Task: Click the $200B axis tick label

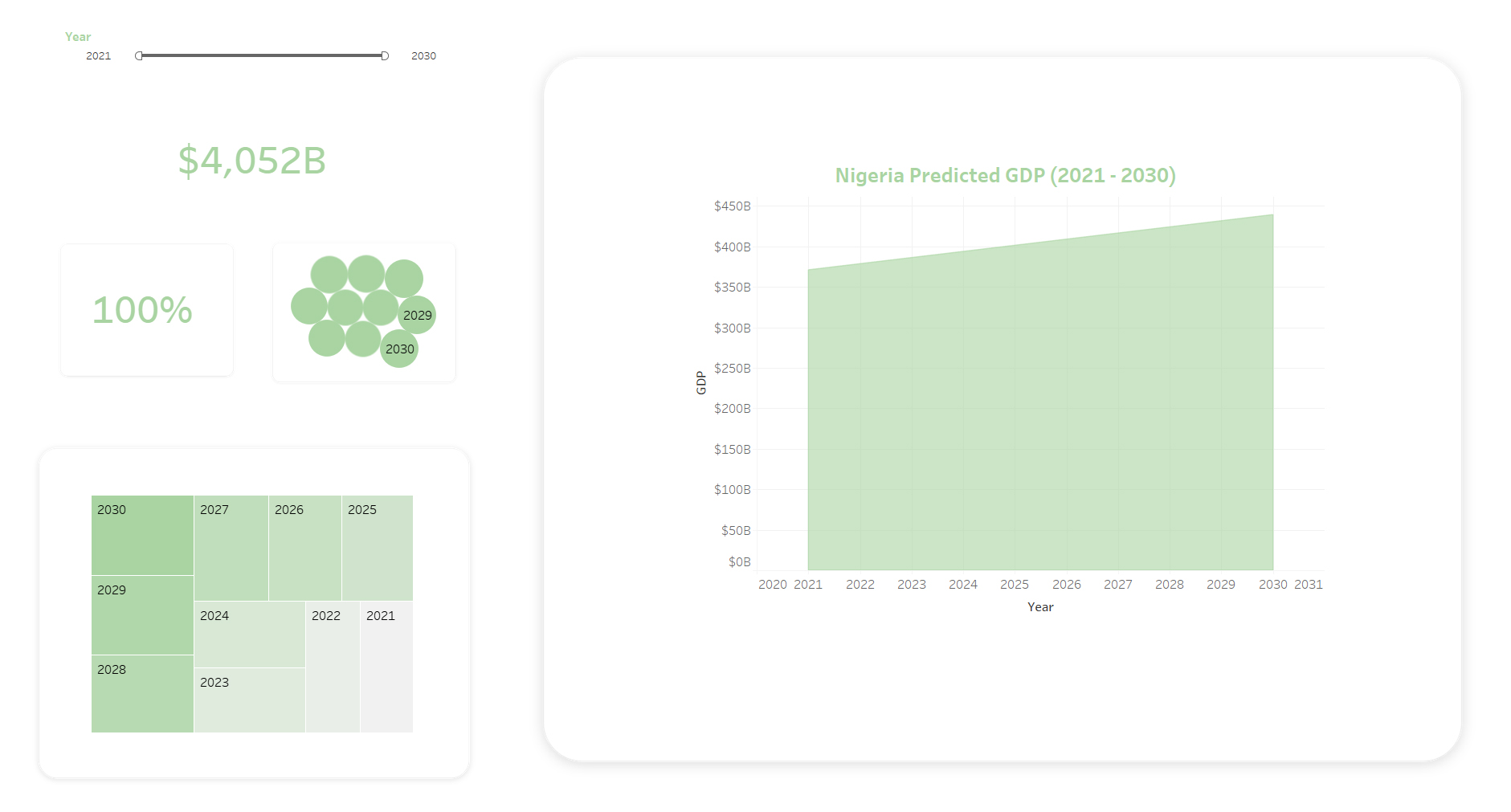Action: click(x=732, y=409)
